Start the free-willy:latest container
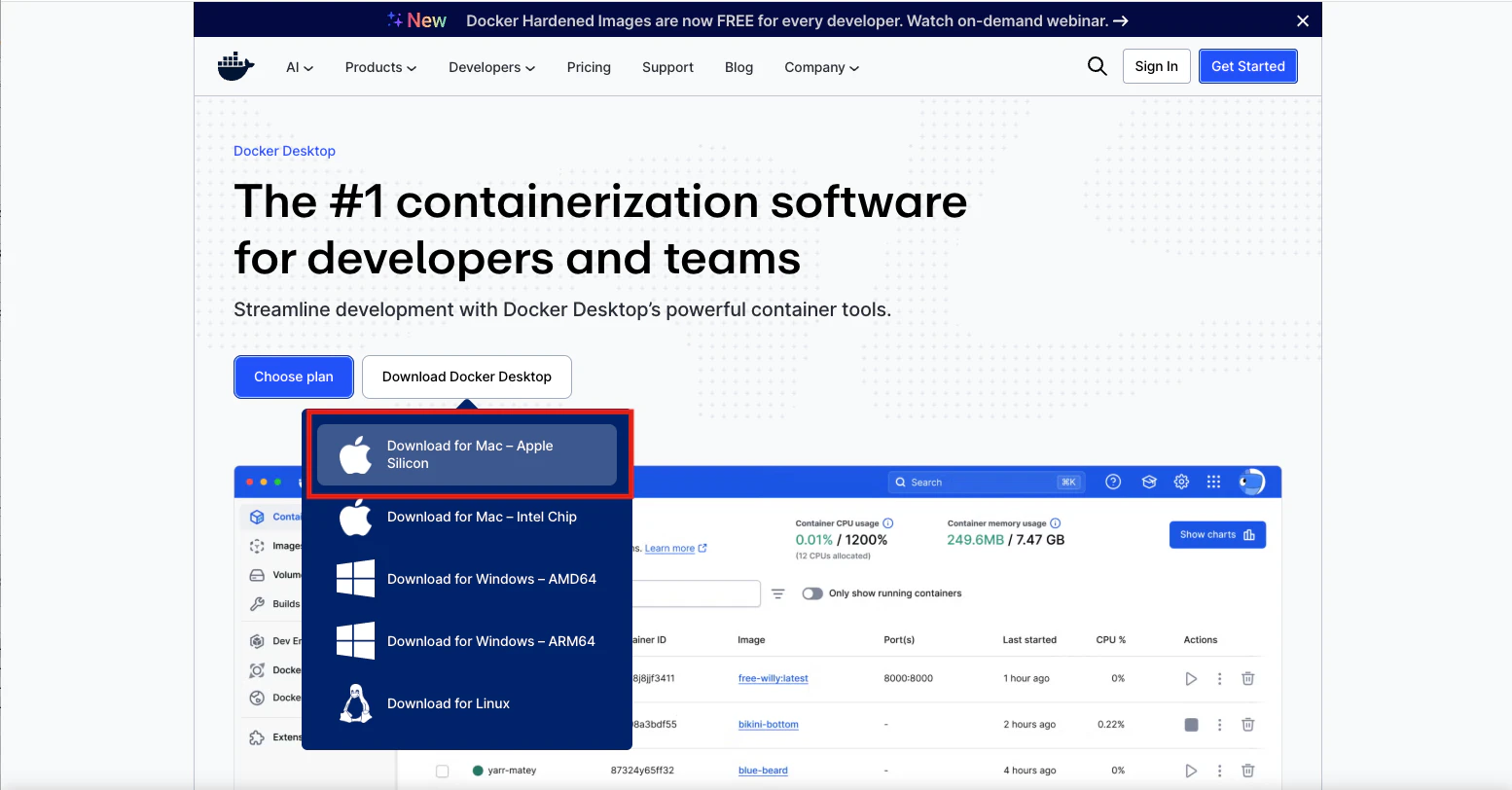 click(1191, 679)
